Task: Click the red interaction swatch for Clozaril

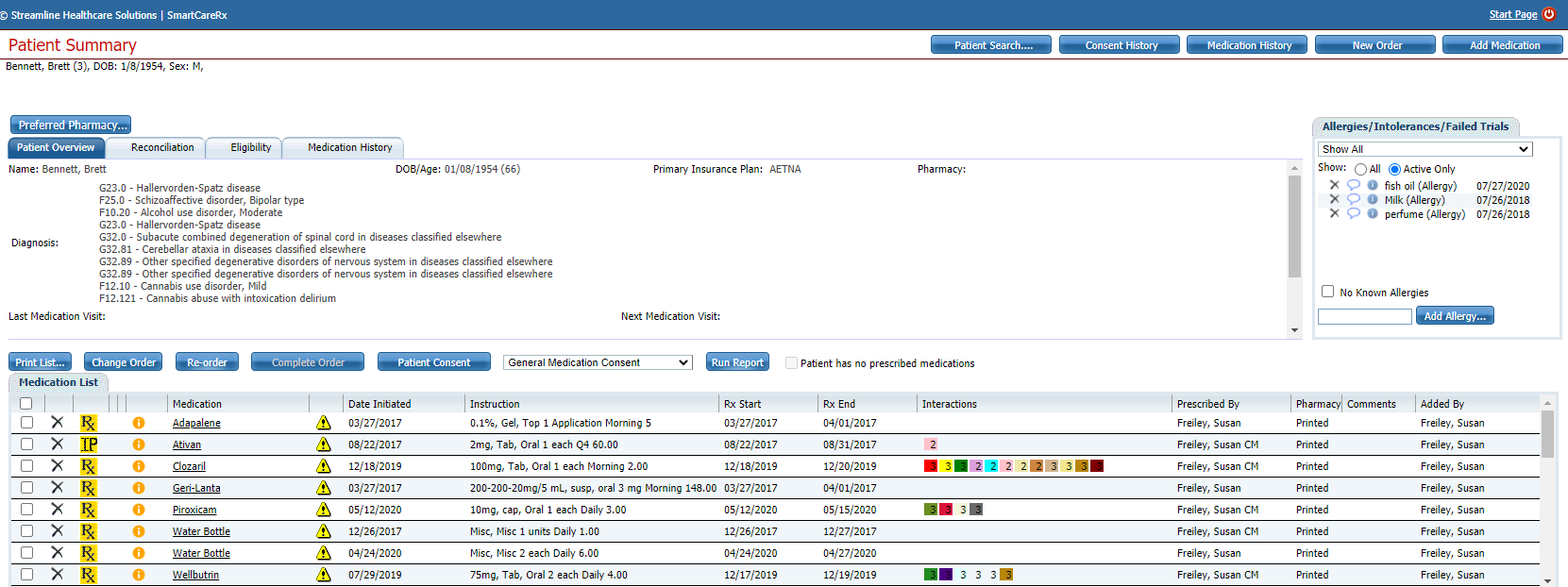Action: (x=931, y=466)
